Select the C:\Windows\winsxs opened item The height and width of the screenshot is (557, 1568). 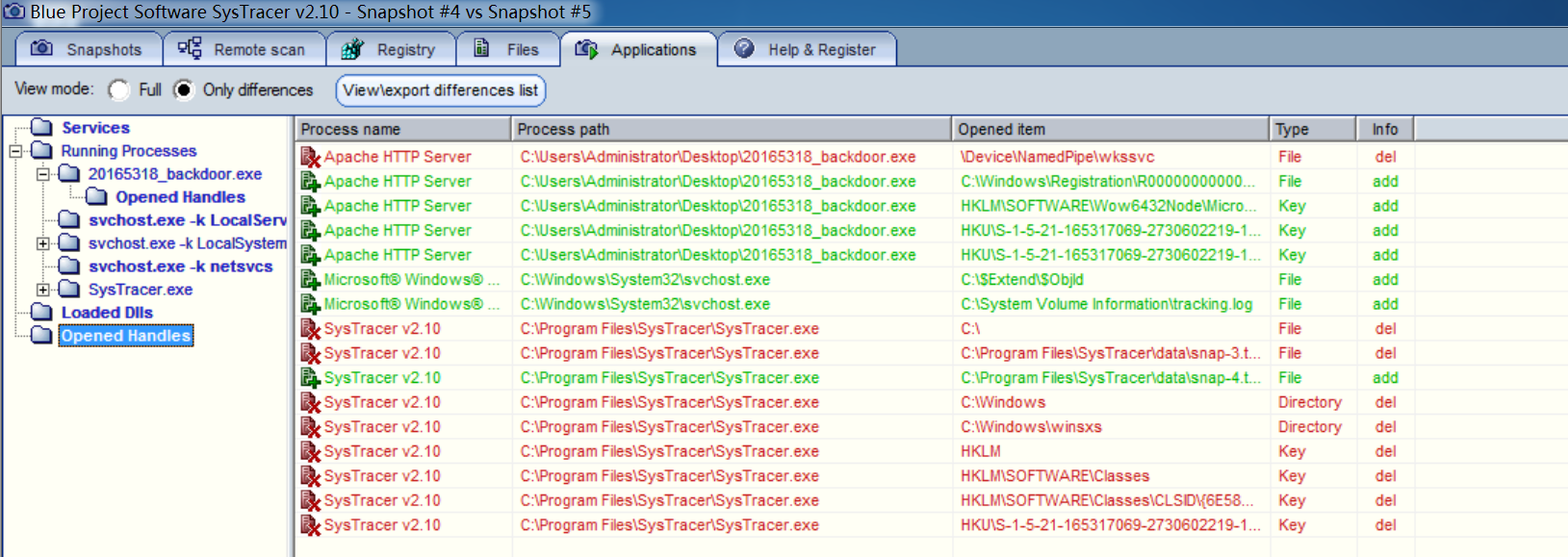coord(1031,427)
